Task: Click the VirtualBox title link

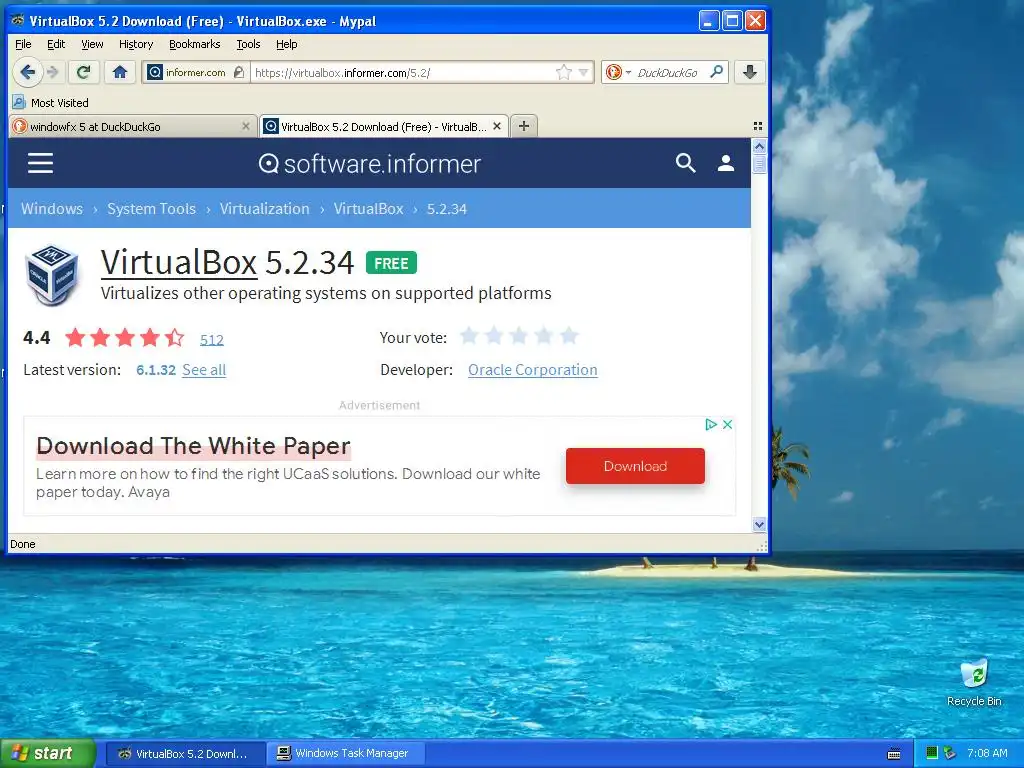Action: pos(179,262)
